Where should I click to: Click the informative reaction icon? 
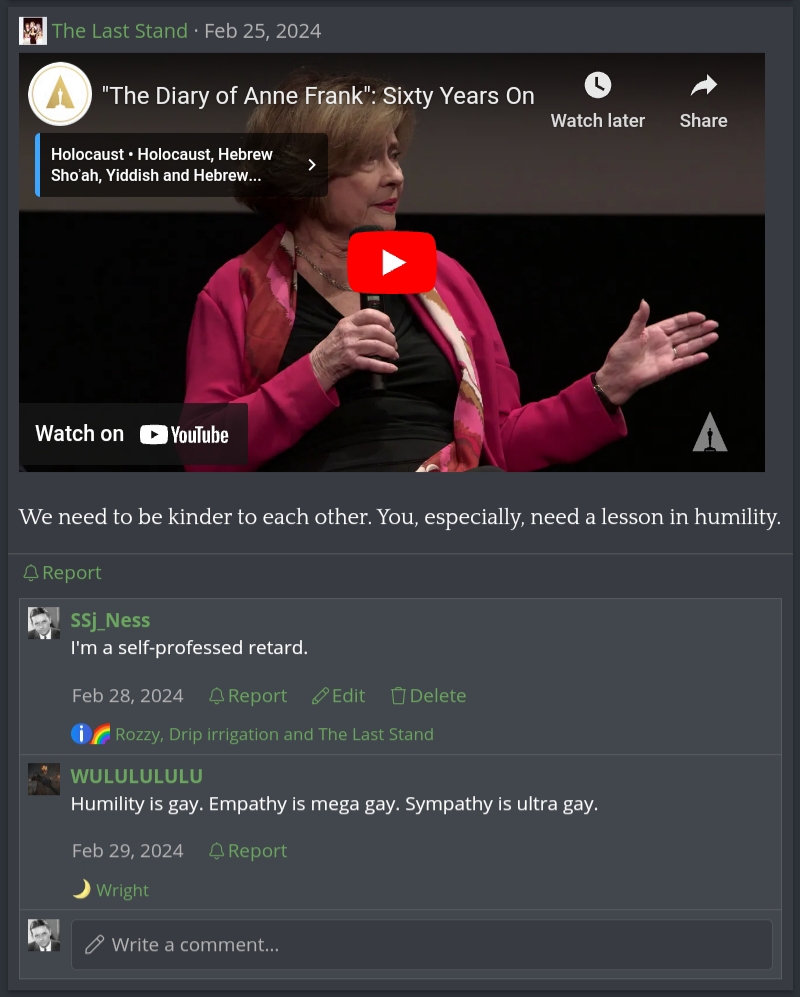(x=81, y=734)
